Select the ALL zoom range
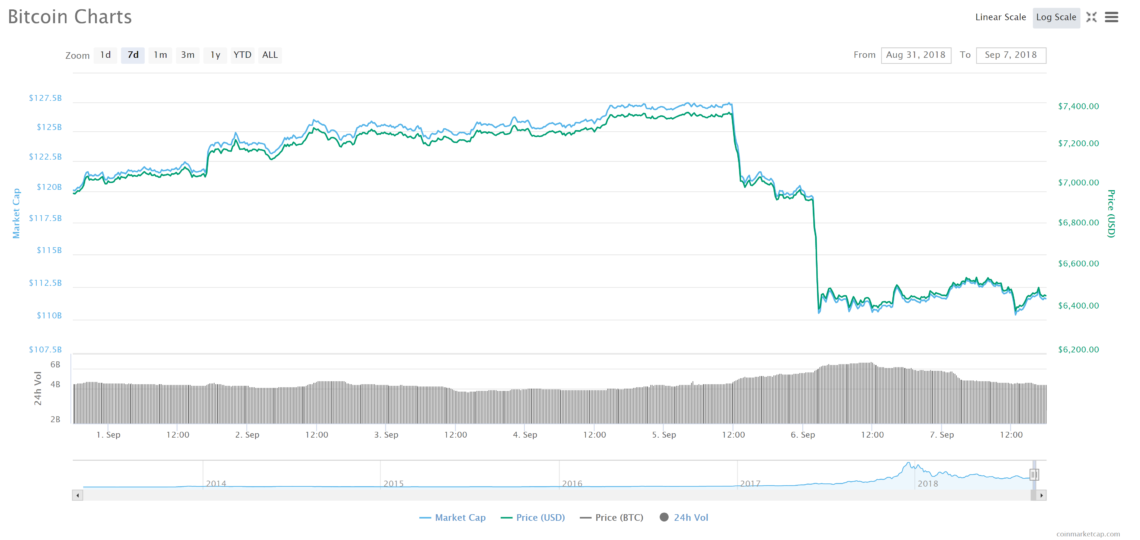The height and width of the screenshot is (540, 1140). click(270, 55)
